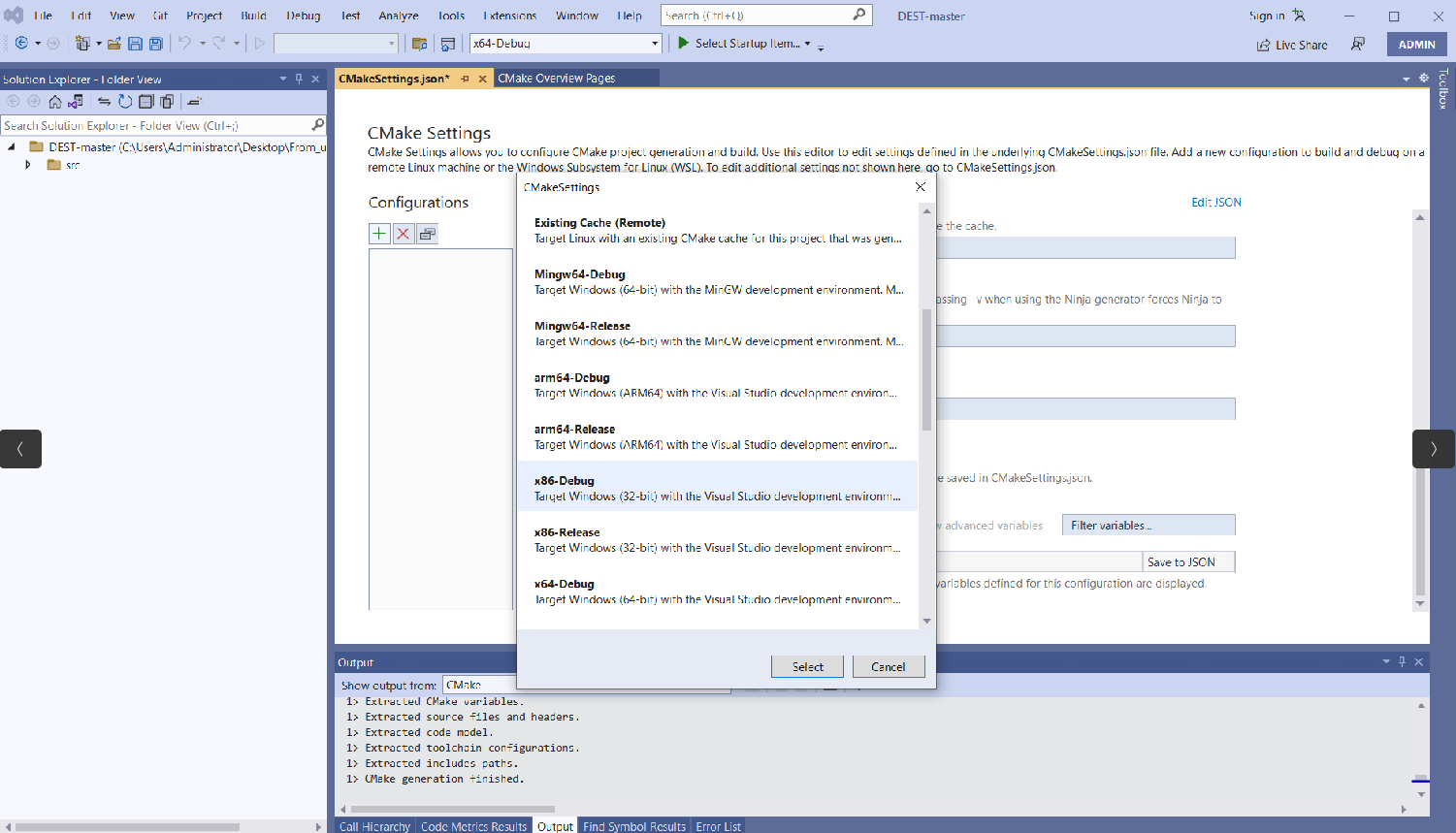Image resolution: width=1456 pixels, height=833 pixels.
Task: Open the File menu
Action: tap(43, 16)
